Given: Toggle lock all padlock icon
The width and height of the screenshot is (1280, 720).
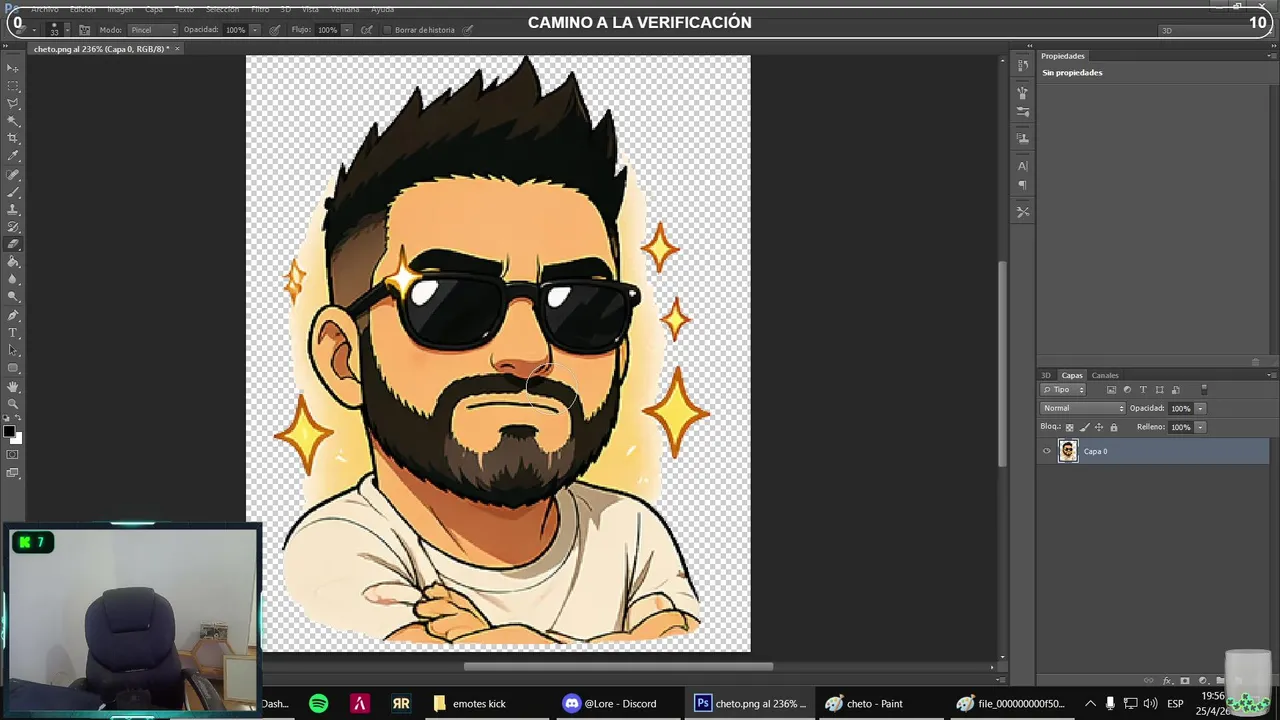Looking at the screenshot, I should click(1114, 427).
